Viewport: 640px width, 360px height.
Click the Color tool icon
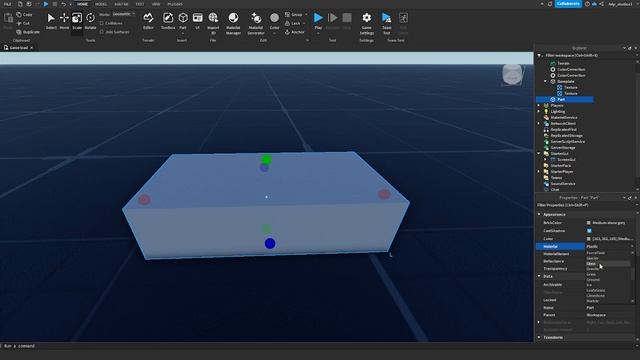(x=274, y=18)
